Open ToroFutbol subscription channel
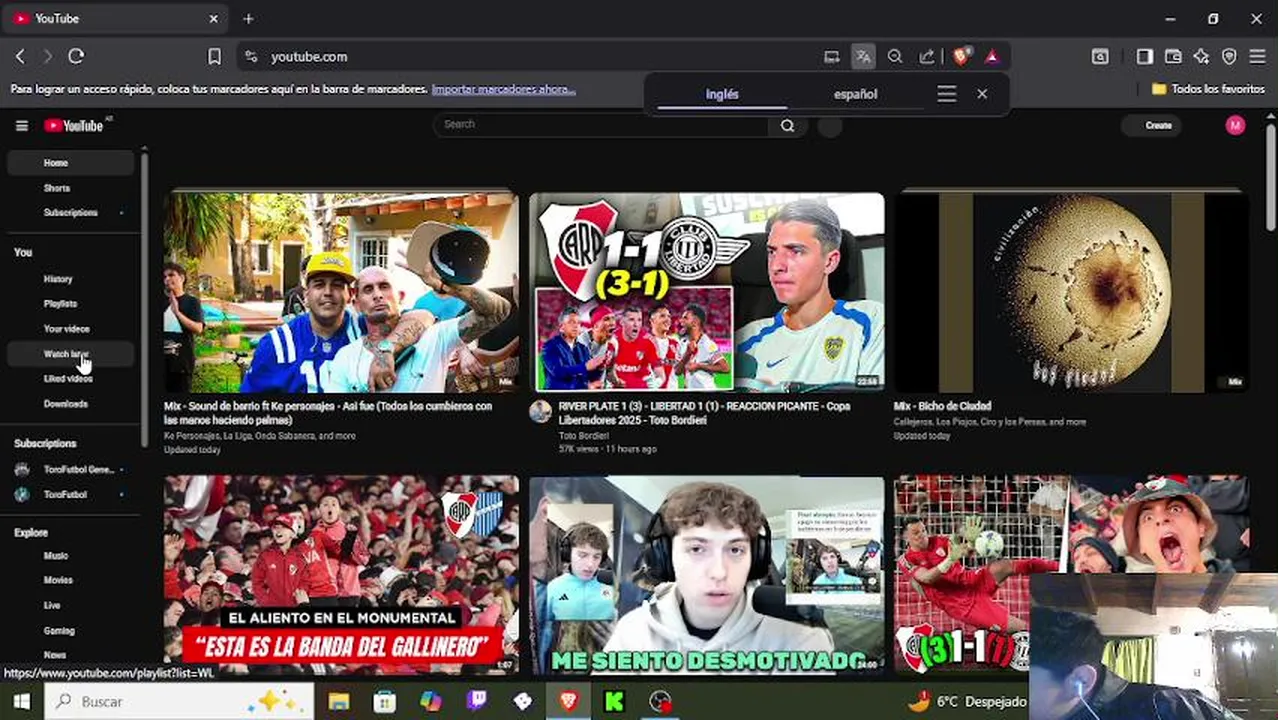 click(x=70, y=494)
